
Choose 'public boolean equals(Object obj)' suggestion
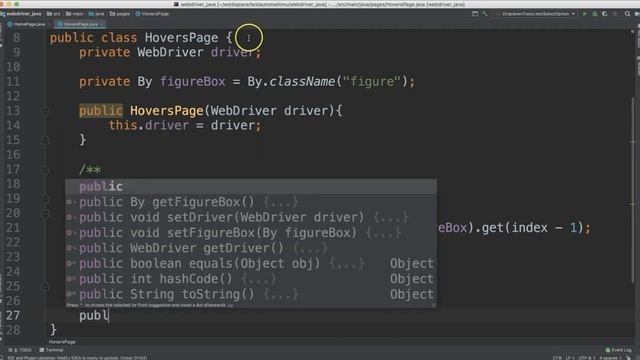(x=251, y=263)
